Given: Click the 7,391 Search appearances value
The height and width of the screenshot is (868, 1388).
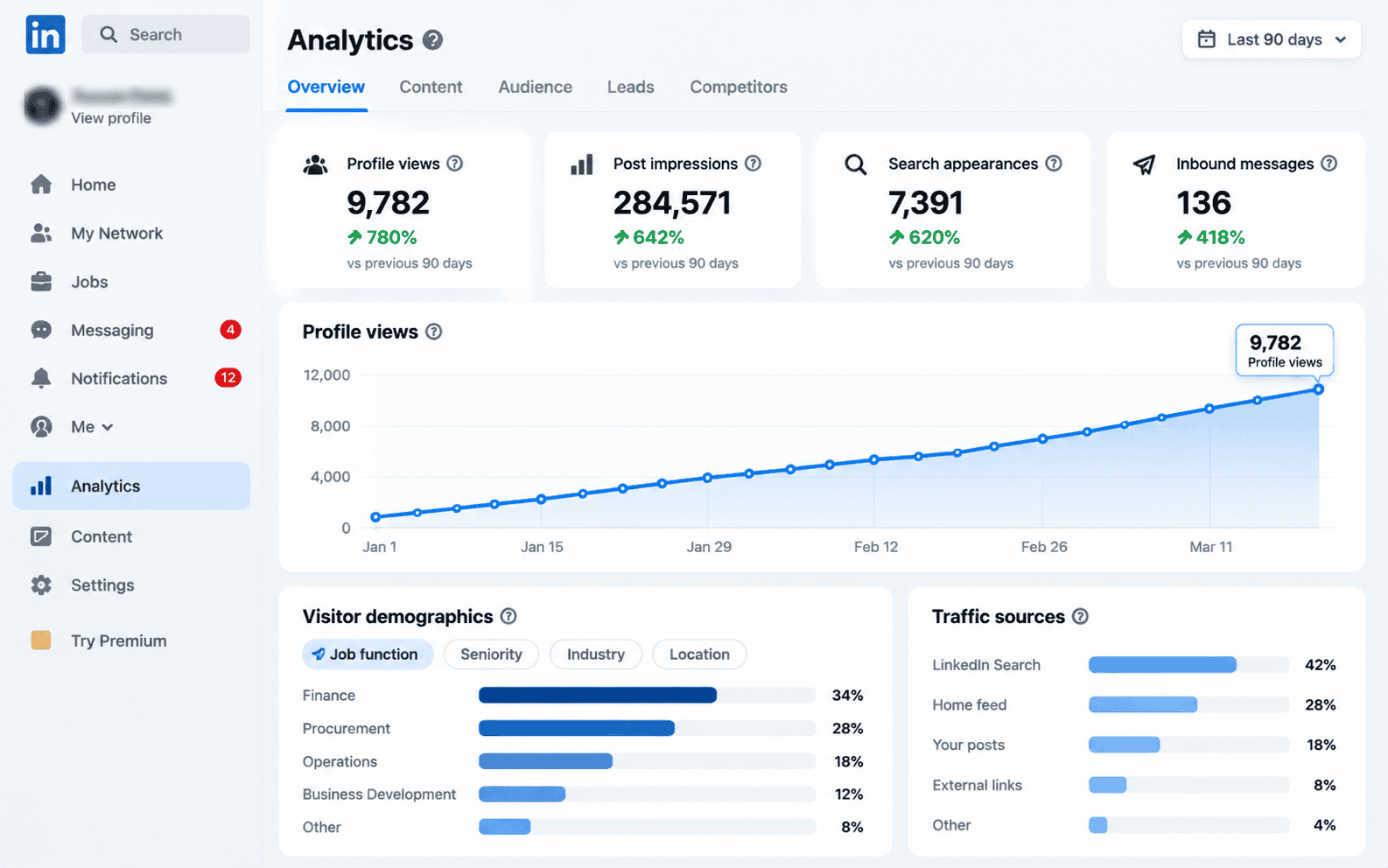Looking at the screenshot, I should (926, 203).
